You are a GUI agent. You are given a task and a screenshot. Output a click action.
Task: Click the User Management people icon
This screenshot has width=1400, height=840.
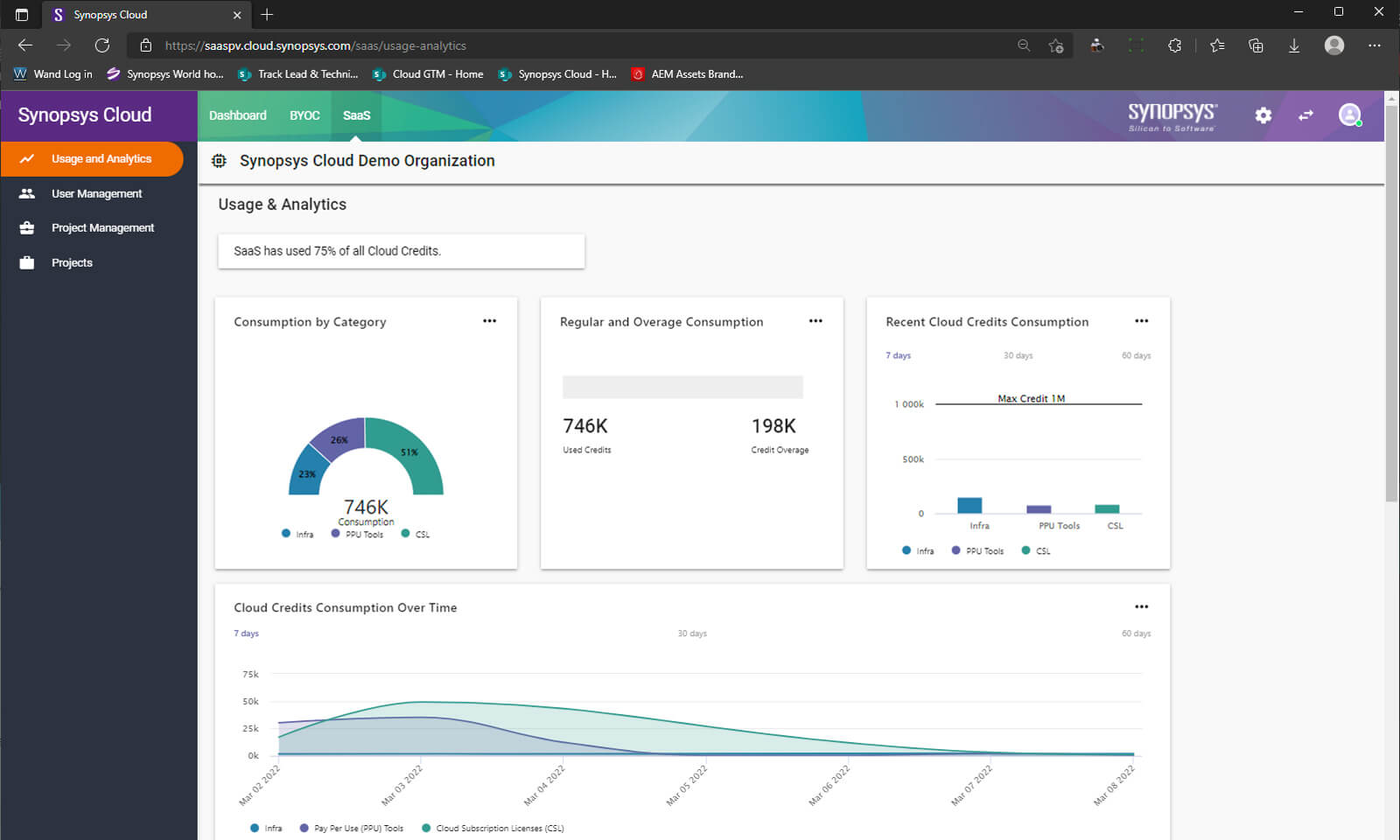(x=27, y=193)
